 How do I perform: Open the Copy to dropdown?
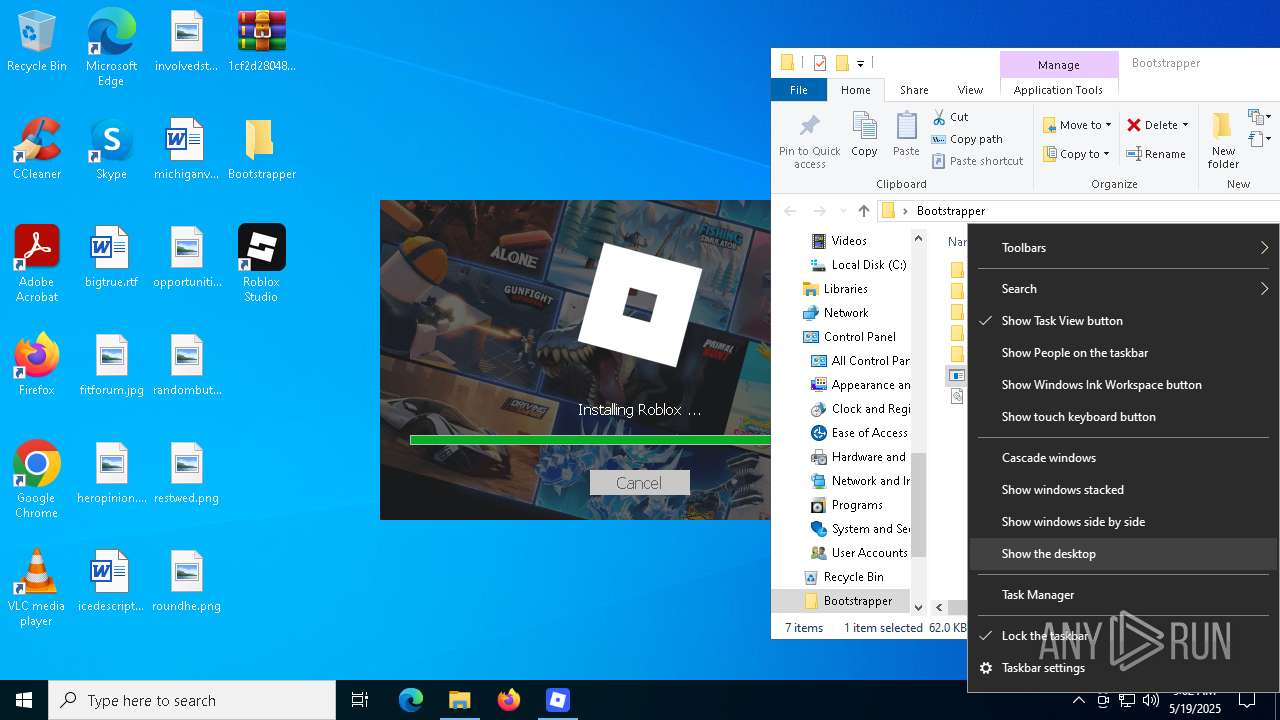[x=1077, y=154]
